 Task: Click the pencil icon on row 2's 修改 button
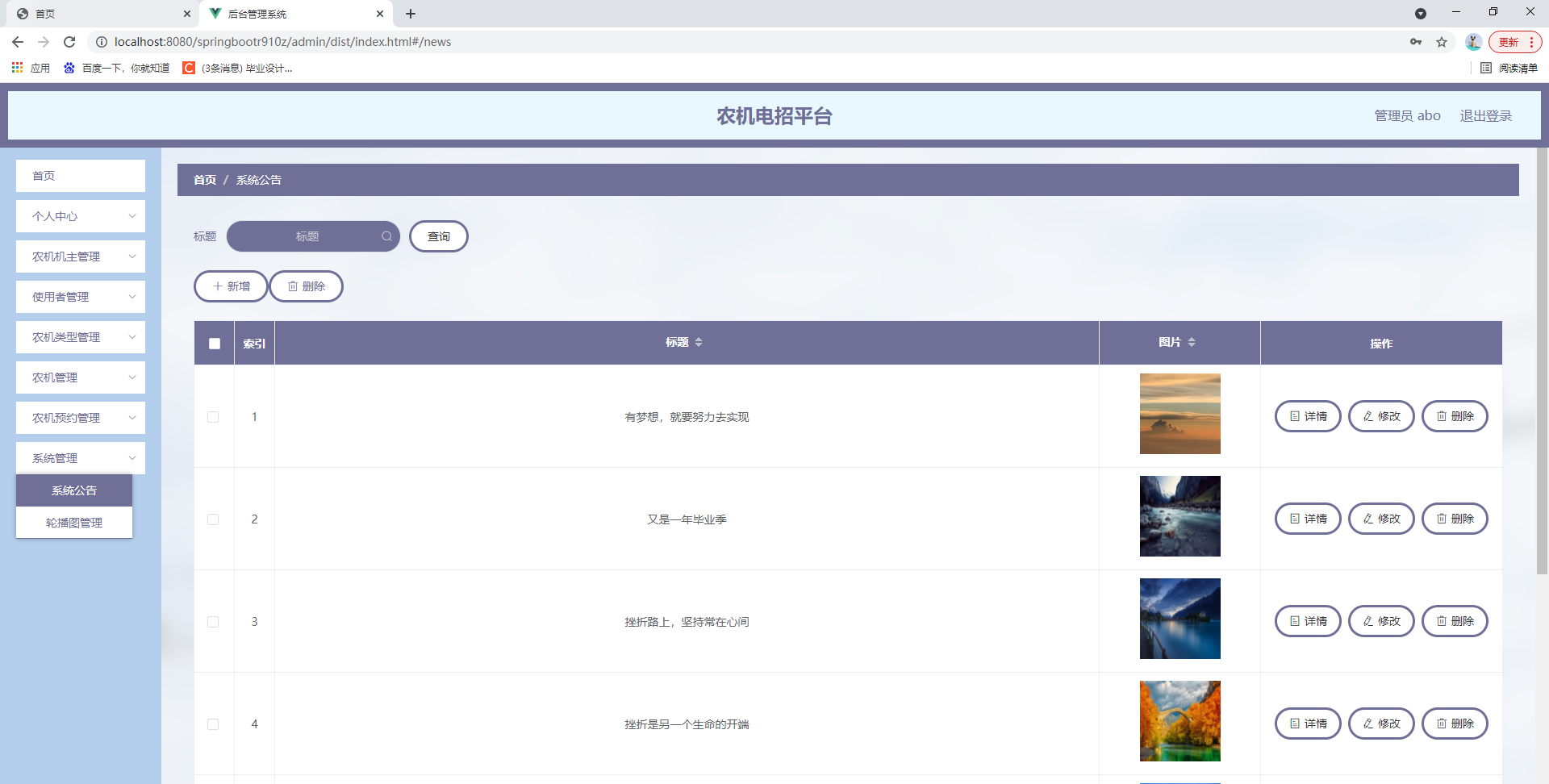[x=1367, y=519]
